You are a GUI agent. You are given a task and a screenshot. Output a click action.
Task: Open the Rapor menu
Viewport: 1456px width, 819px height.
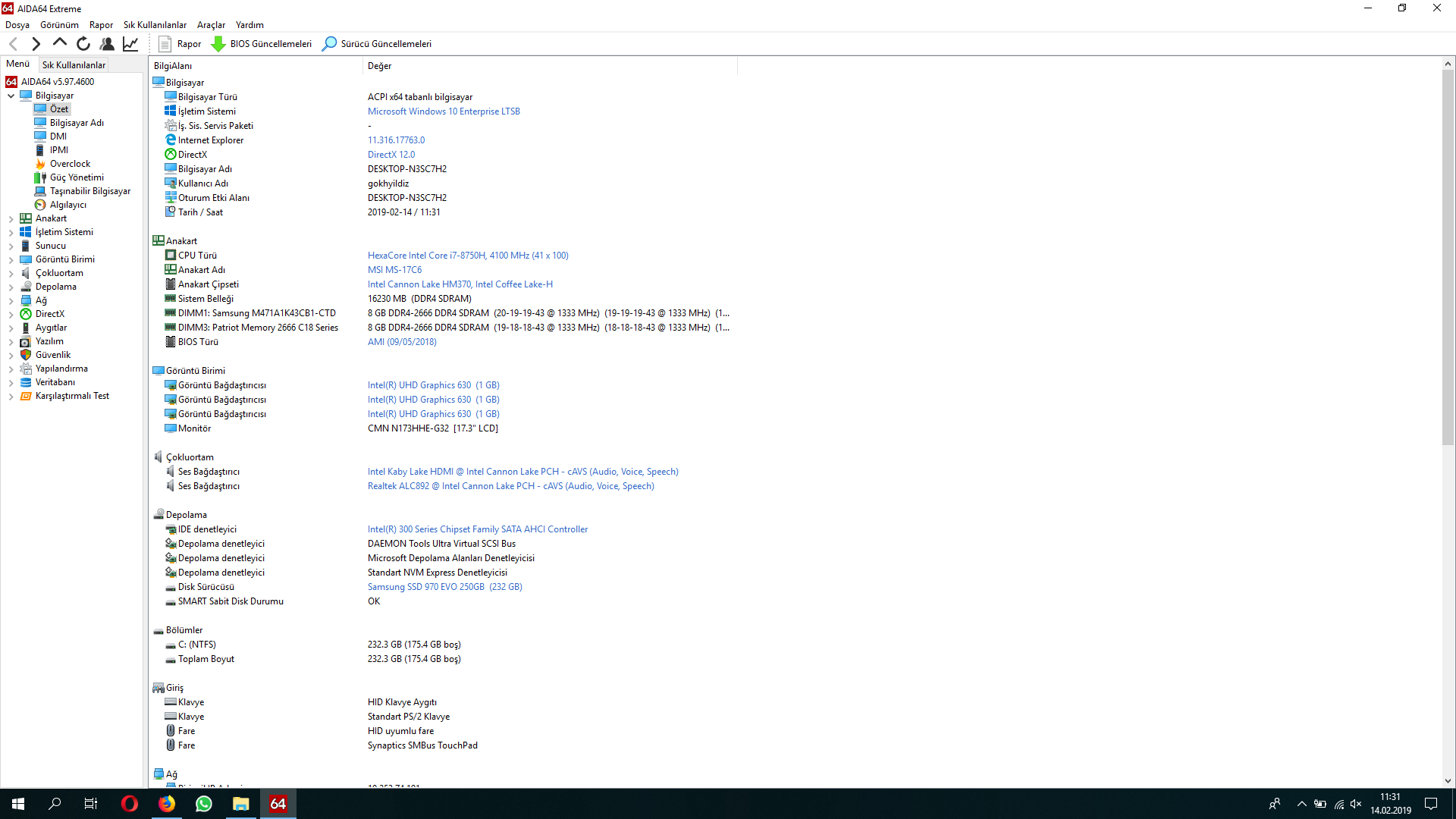tap(101, 25)
